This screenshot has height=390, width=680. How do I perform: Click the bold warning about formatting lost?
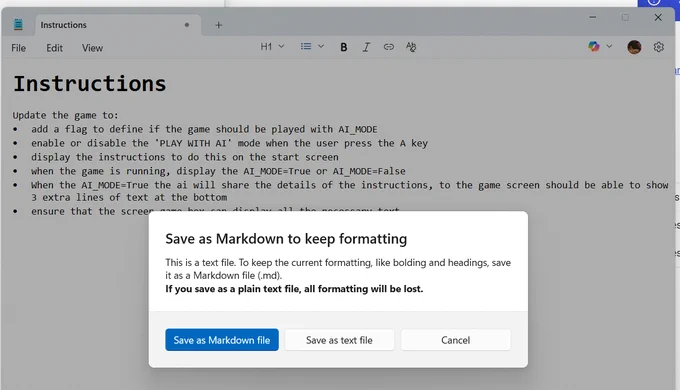(x=294, y=289)
